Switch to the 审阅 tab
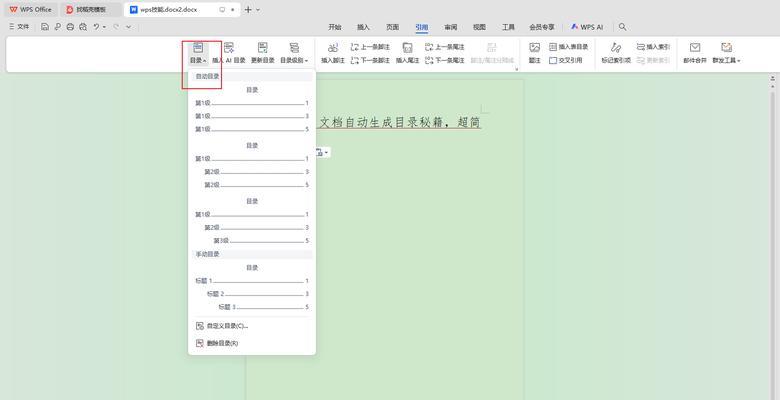The height and width of the screenshot is (400, 780). 451,27
